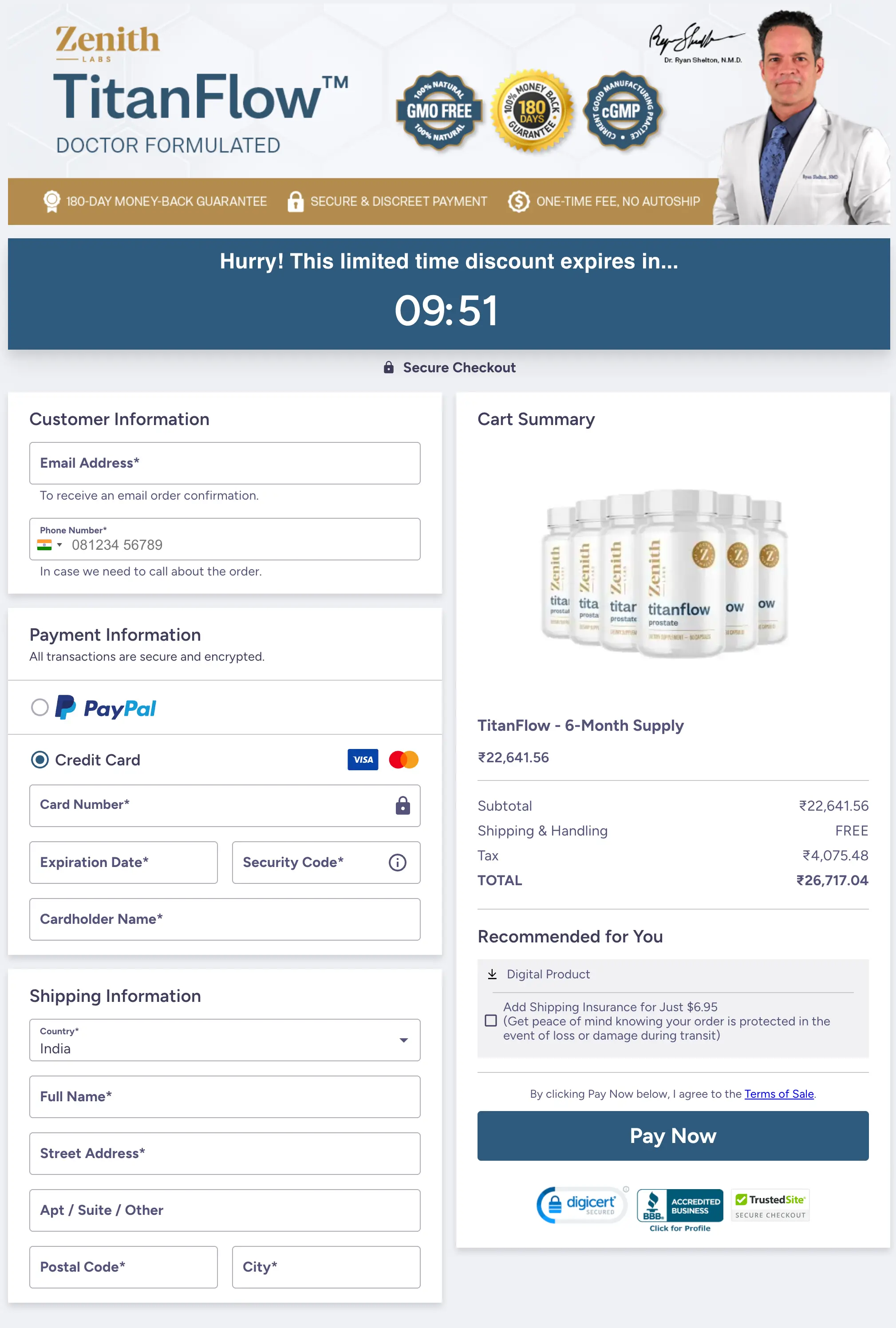Enable Shipping Insurance for $6.95
Screen dimensions: 896x1328
(491, 1021)
